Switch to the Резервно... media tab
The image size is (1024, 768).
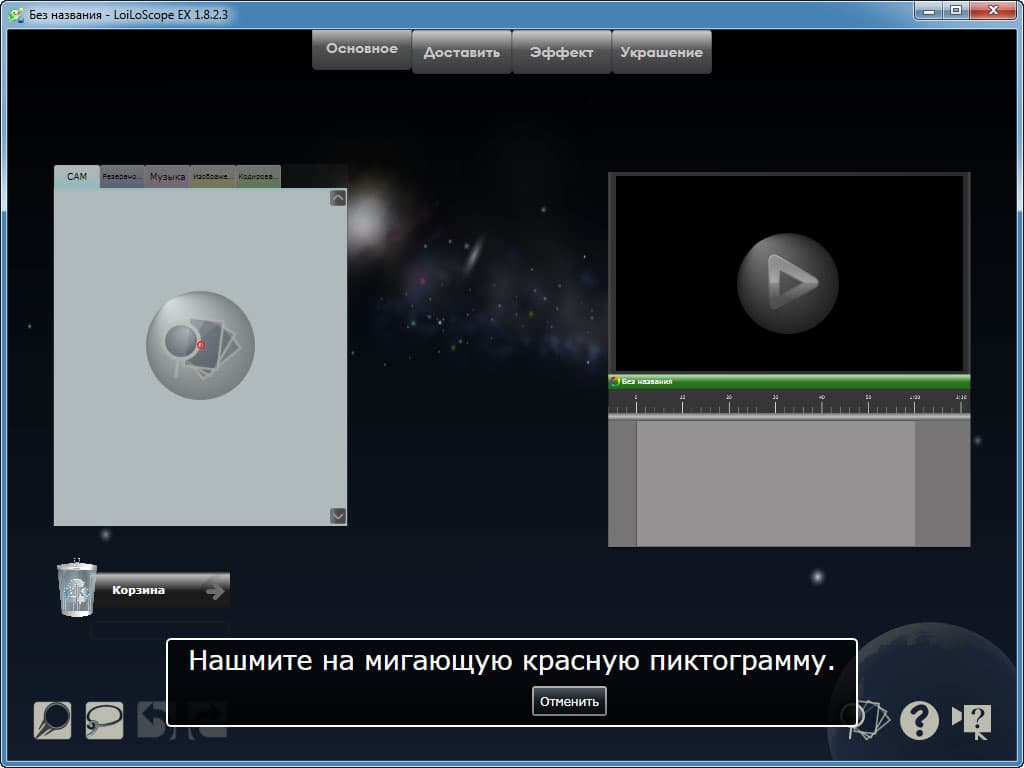tap(122, 176)
